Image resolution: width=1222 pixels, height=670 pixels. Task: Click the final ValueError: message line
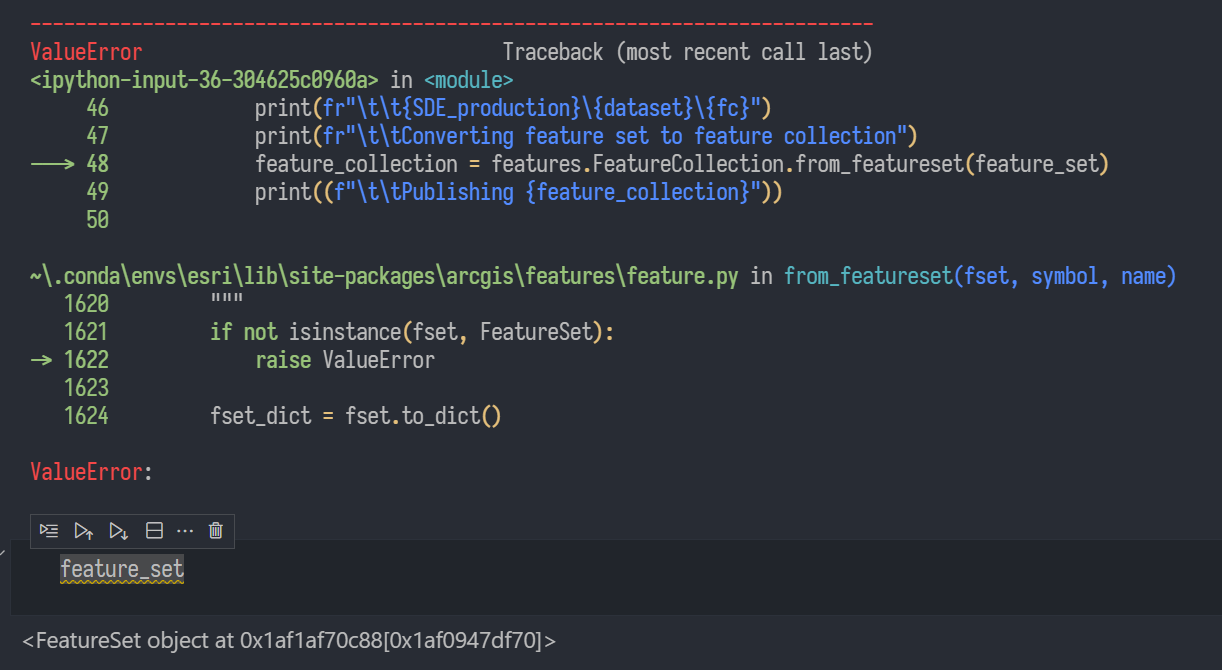click(x=90, y=472)
